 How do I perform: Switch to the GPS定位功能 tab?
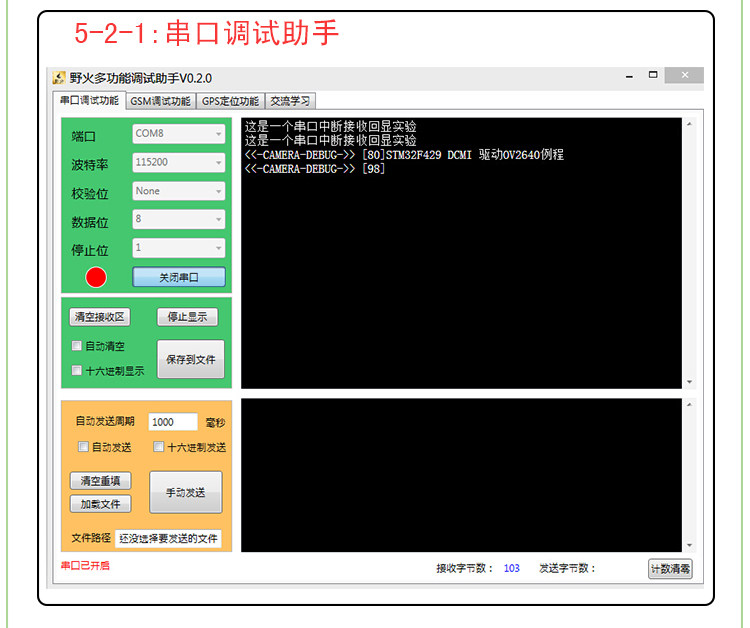point(230,101)
